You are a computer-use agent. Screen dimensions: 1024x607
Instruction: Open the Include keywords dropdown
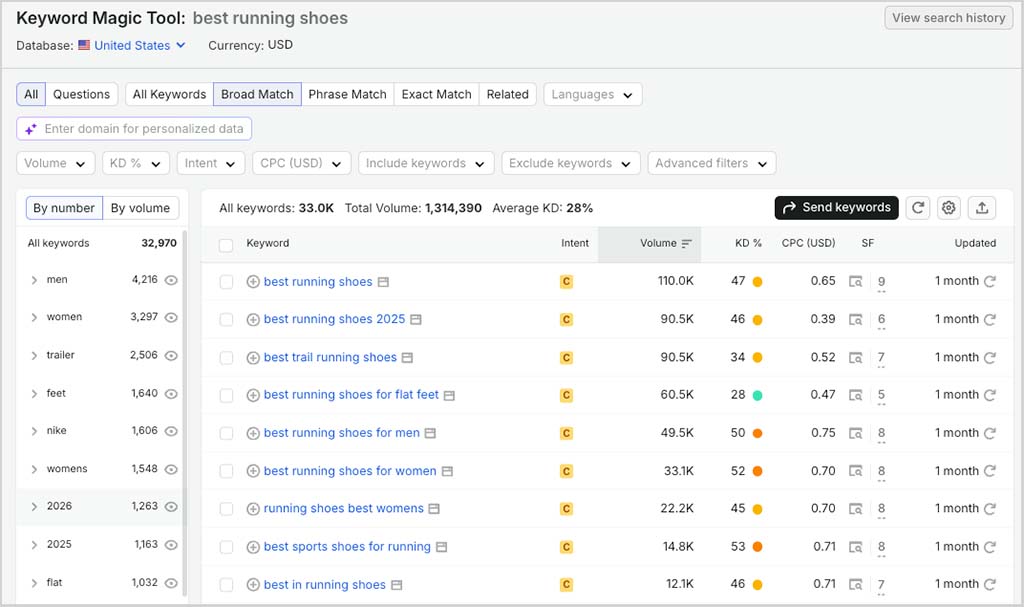coord(426,163)
